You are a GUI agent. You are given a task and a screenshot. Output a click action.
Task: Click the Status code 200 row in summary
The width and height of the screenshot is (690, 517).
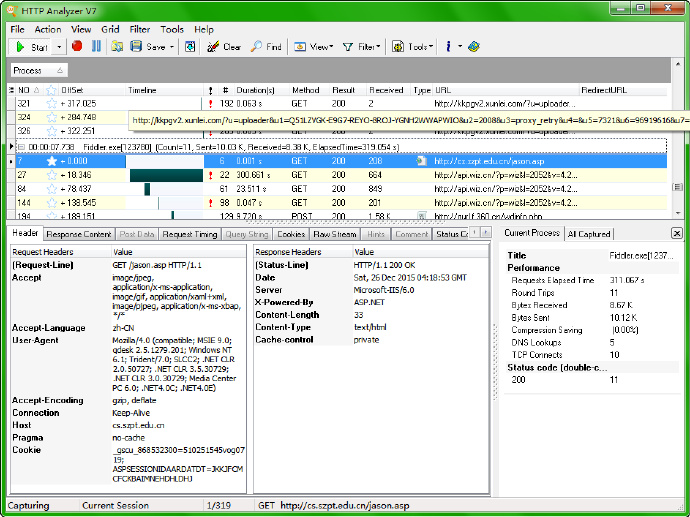click(x=591, y=380)
